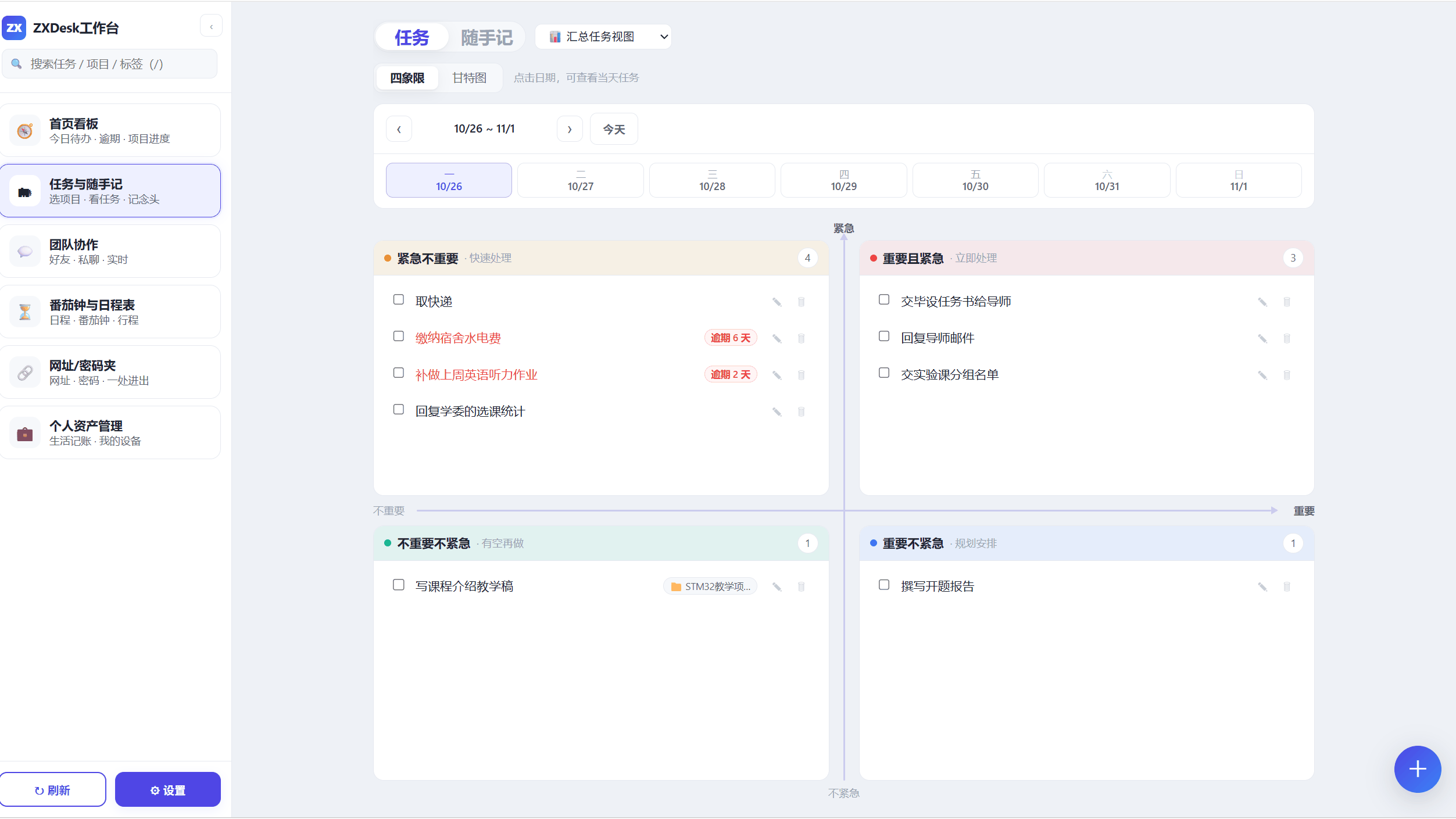
Task: Mark 撰写开题报告 as complete
Action: click(884, 584)
